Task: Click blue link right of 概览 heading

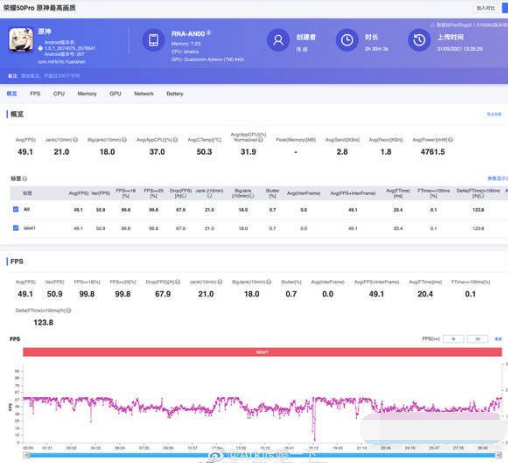Action: click(494, 114)
